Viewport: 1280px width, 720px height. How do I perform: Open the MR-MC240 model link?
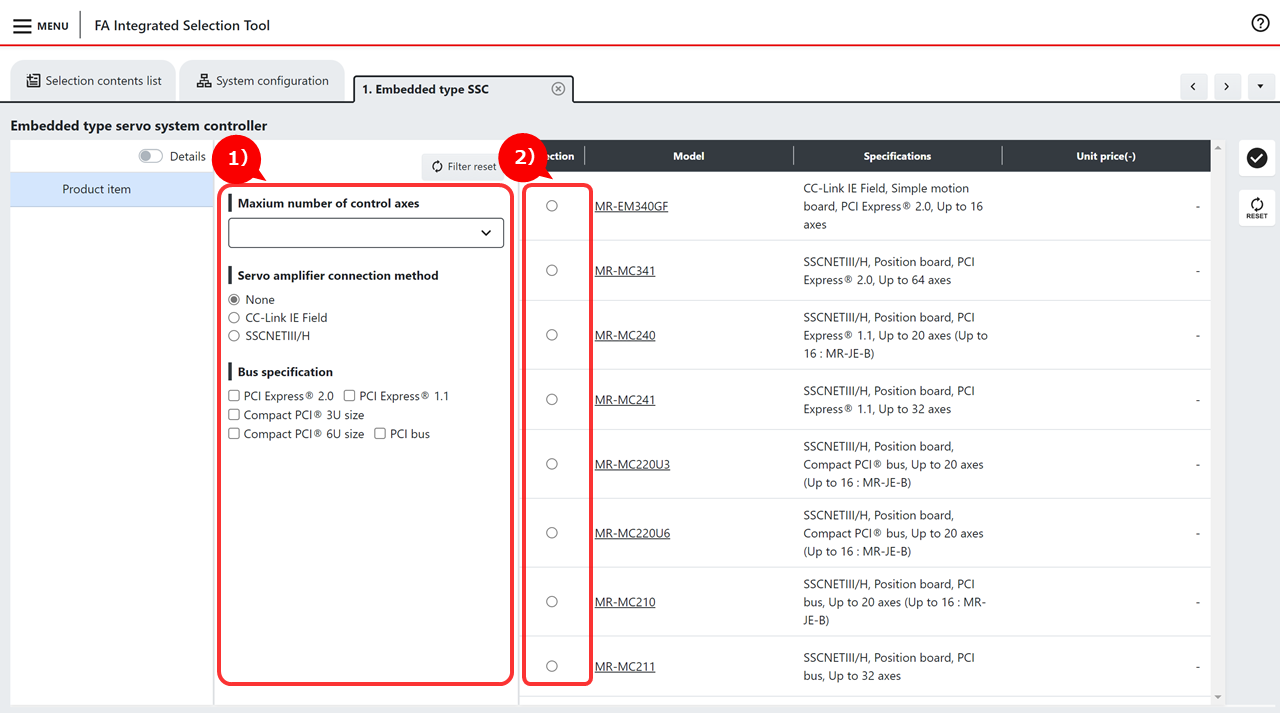pos(625,336)
